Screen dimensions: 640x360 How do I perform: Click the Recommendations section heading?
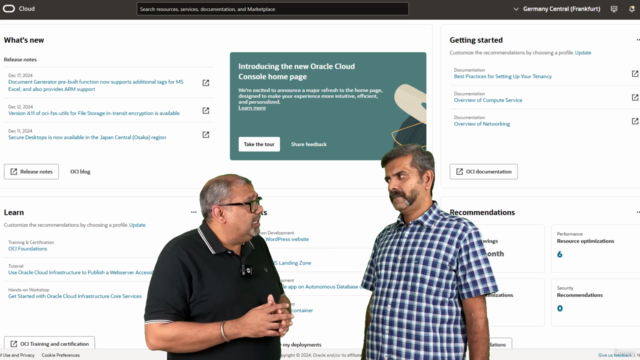point(482,212)
